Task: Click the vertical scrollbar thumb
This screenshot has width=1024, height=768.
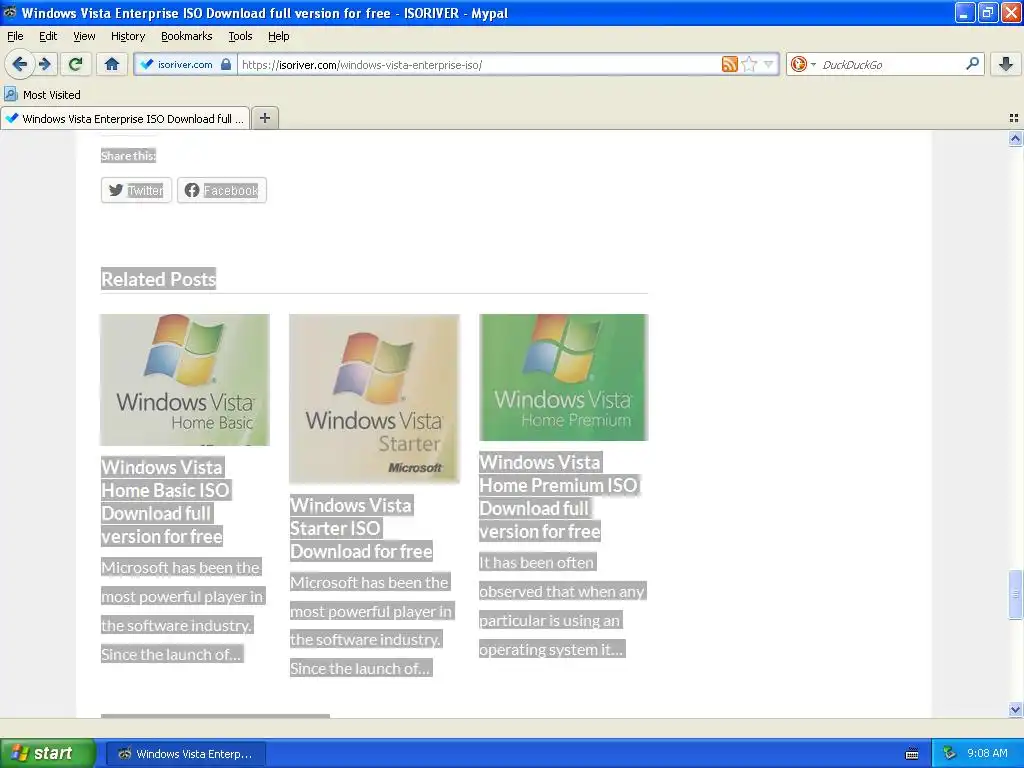Action: pyautogui.click(x=1015, y=594)
